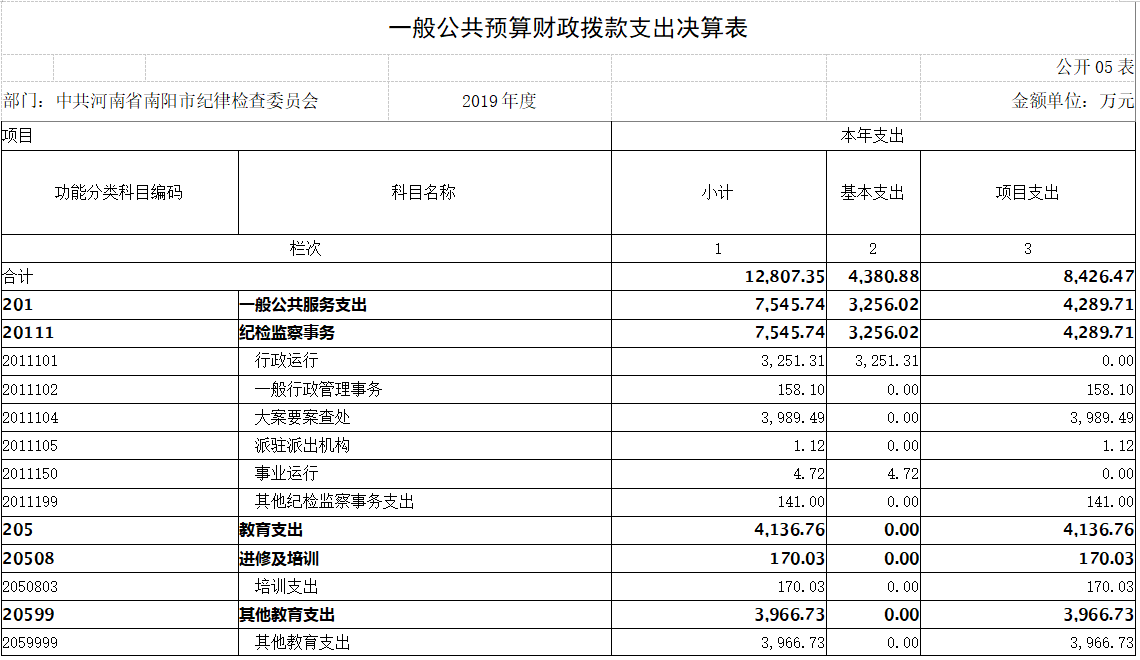The image size is (1140, 660).
Task: Click the title 一般公共预算财政拨款支出决算表
Action: [x=568, y=28]
